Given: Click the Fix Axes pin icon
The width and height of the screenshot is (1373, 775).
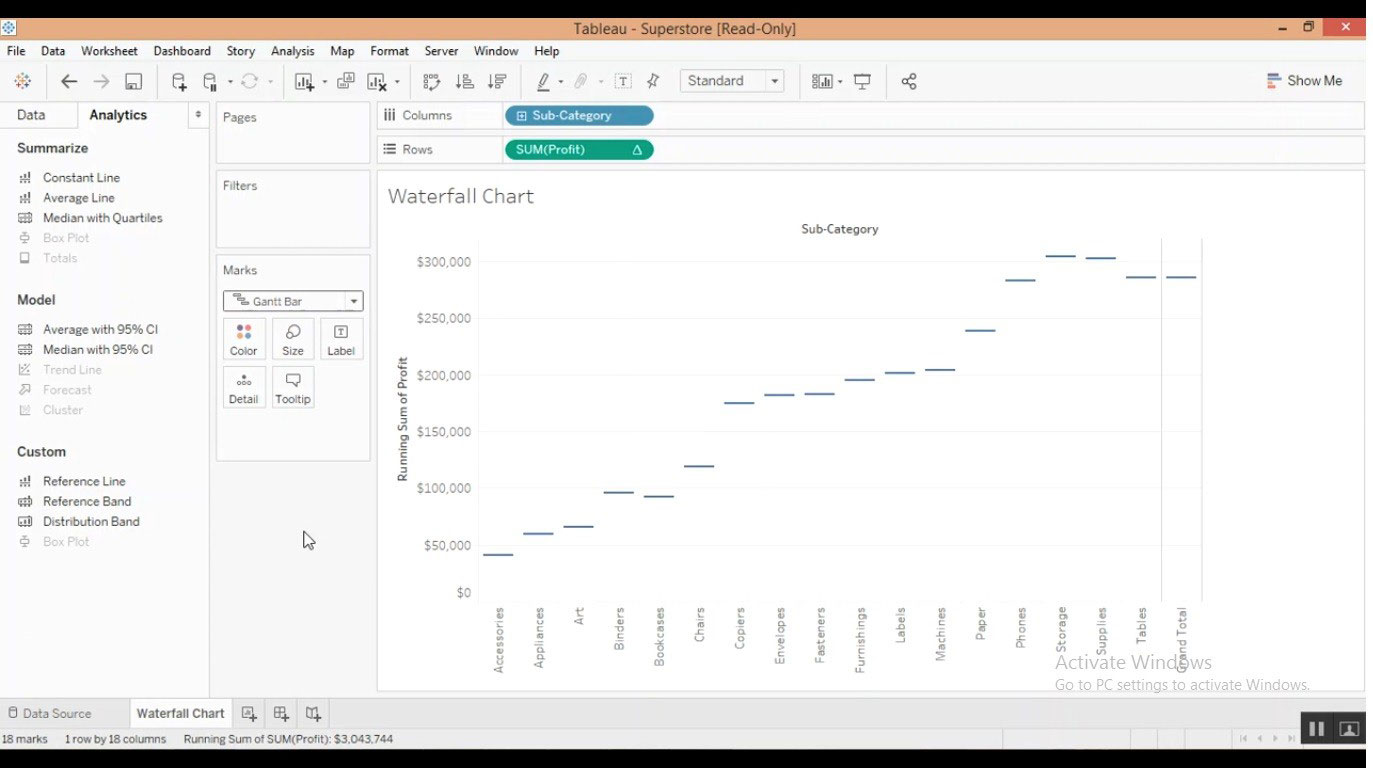Looking at the screenshot, I should click(x=653, y=81).
